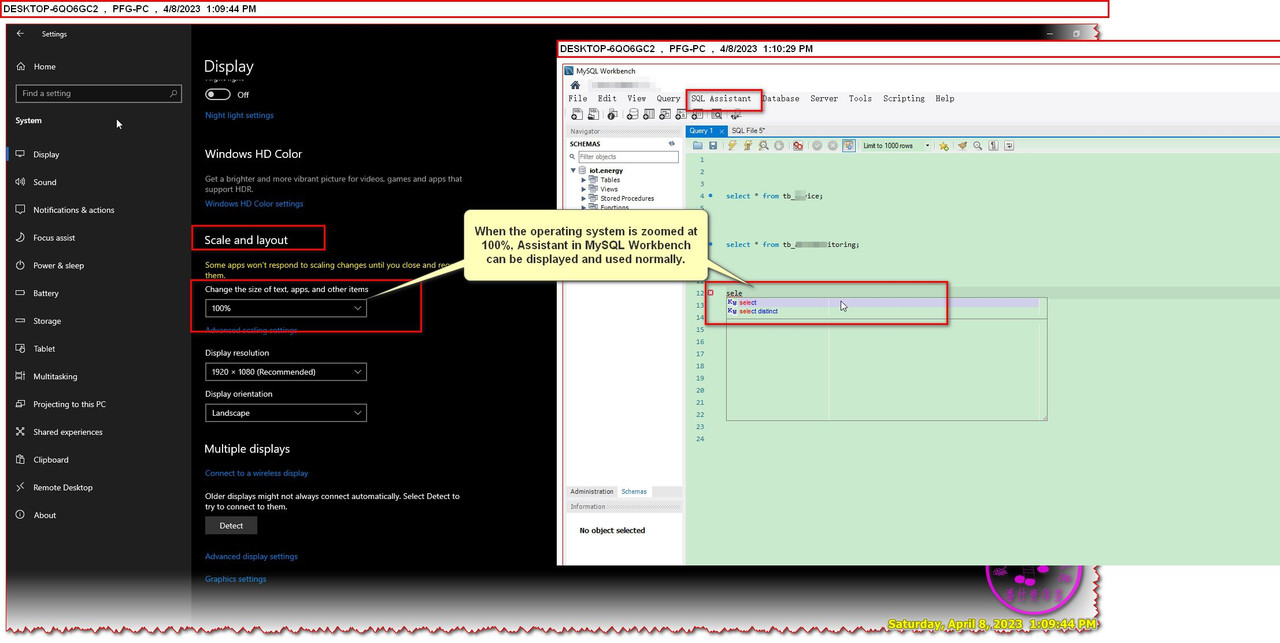Click the Find a setting search box
This screenshot has height=643, width=1280.
coord(98,93)
